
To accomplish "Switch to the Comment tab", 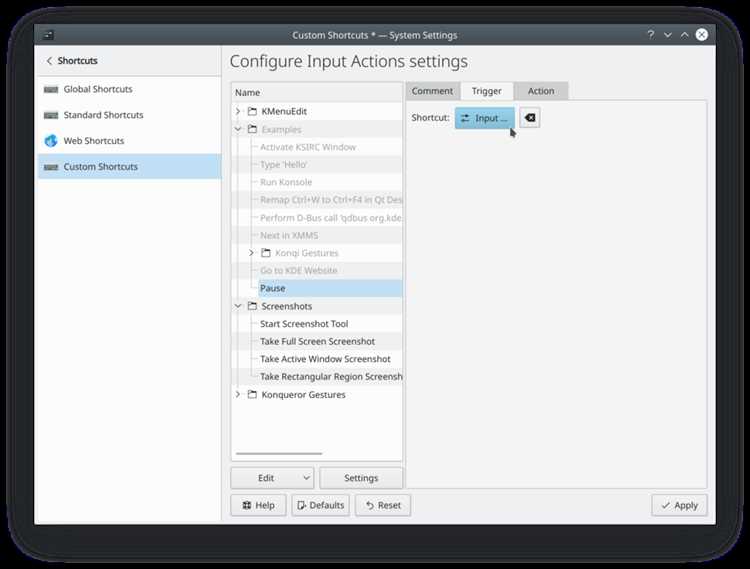I will click(x=432, y=91).
